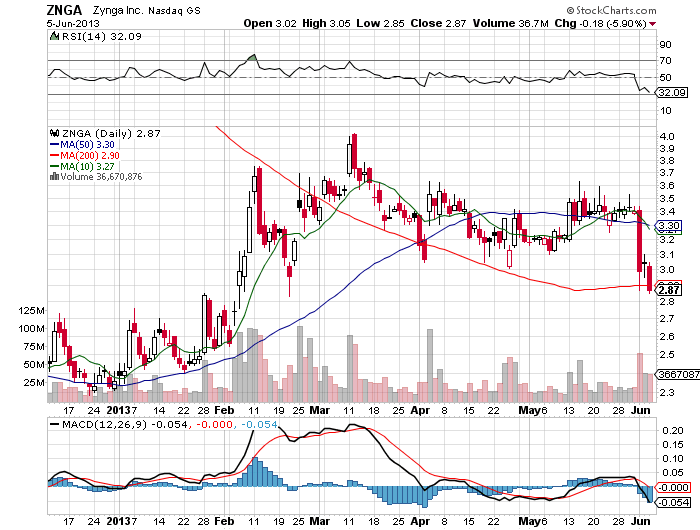The height and width of the screenshot is (530, 700).
Task: Click the Feb label on price axis
Action: 224,410
